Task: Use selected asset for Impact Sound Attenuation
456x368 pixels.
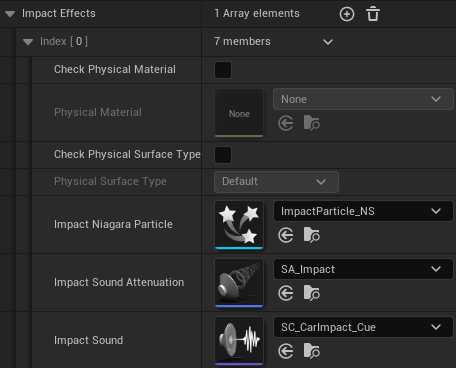Action: pyautogui.click(x=286, y=293)
